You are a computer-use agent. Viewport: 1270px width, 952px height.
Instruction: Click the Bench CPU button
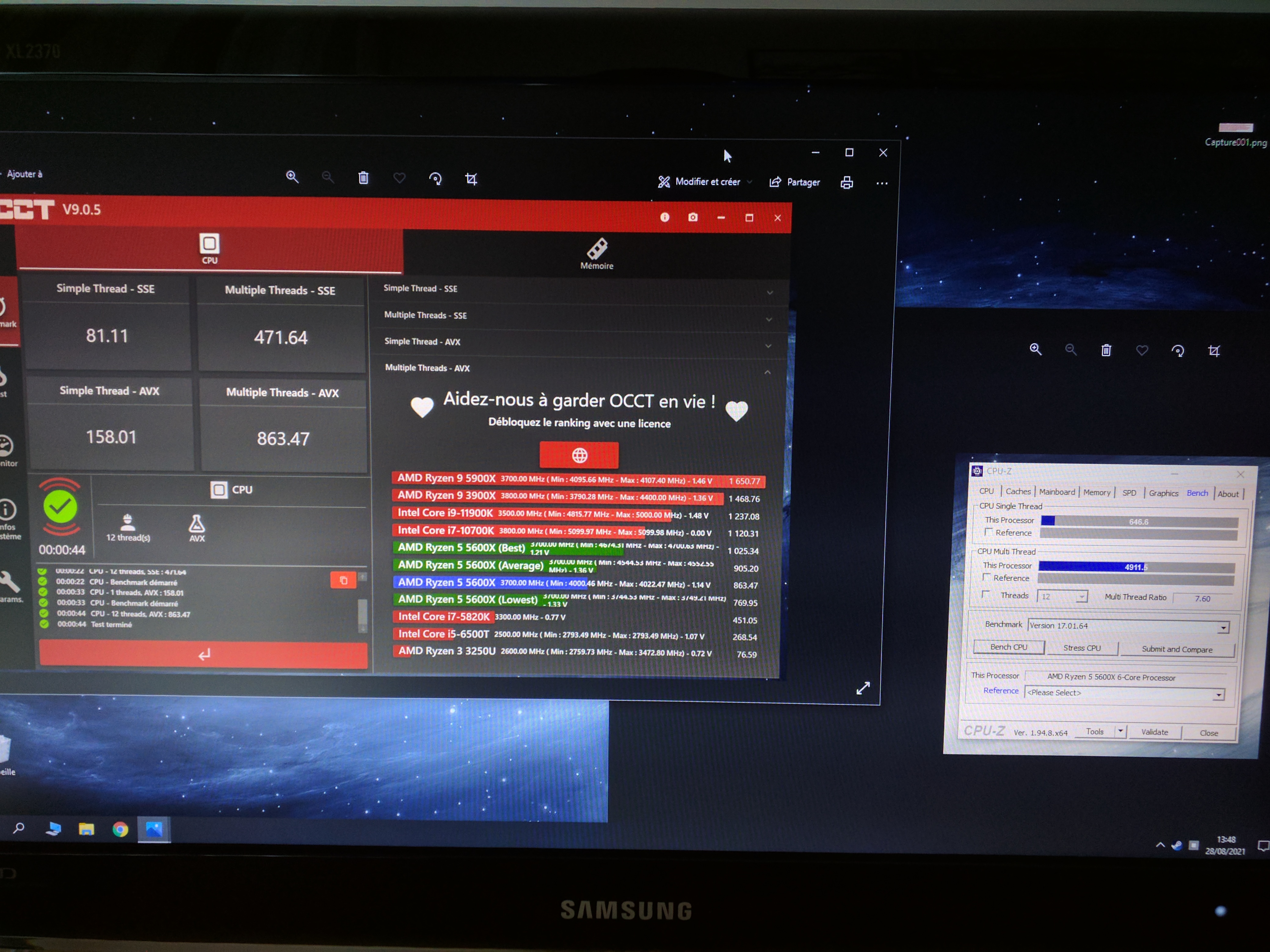pyautogui.click(x=1009, y=647)
